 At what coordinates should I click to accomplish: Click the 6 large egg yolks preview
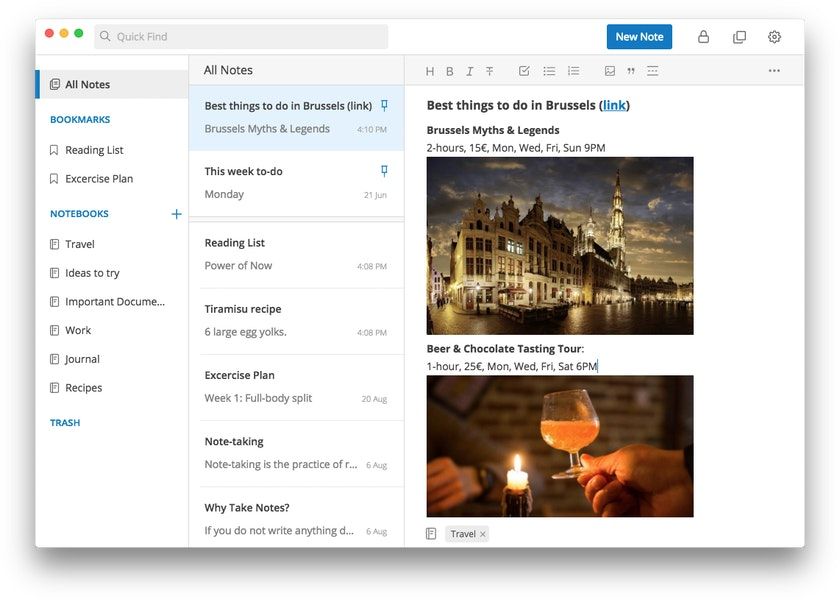(245, 332)
